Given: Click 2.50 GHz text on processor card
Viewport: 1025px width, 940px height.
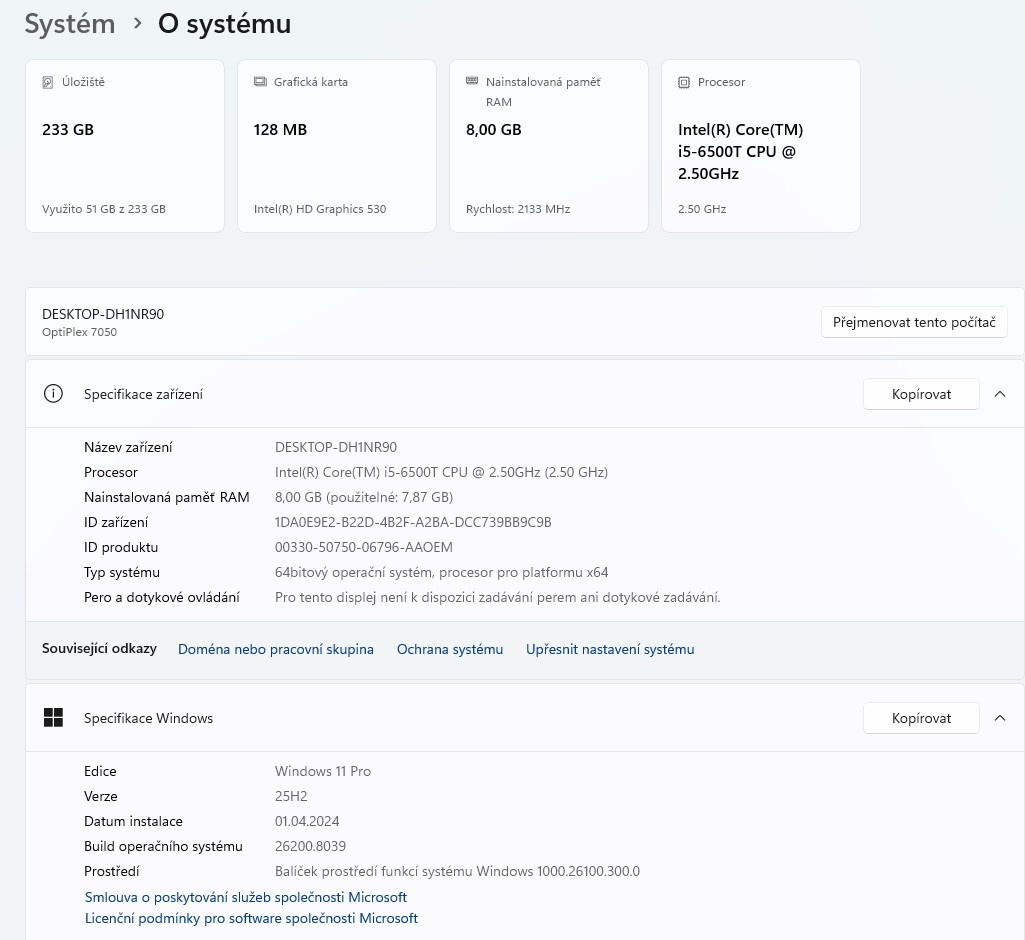Looking at the screenshot, I should pos(702,209).
